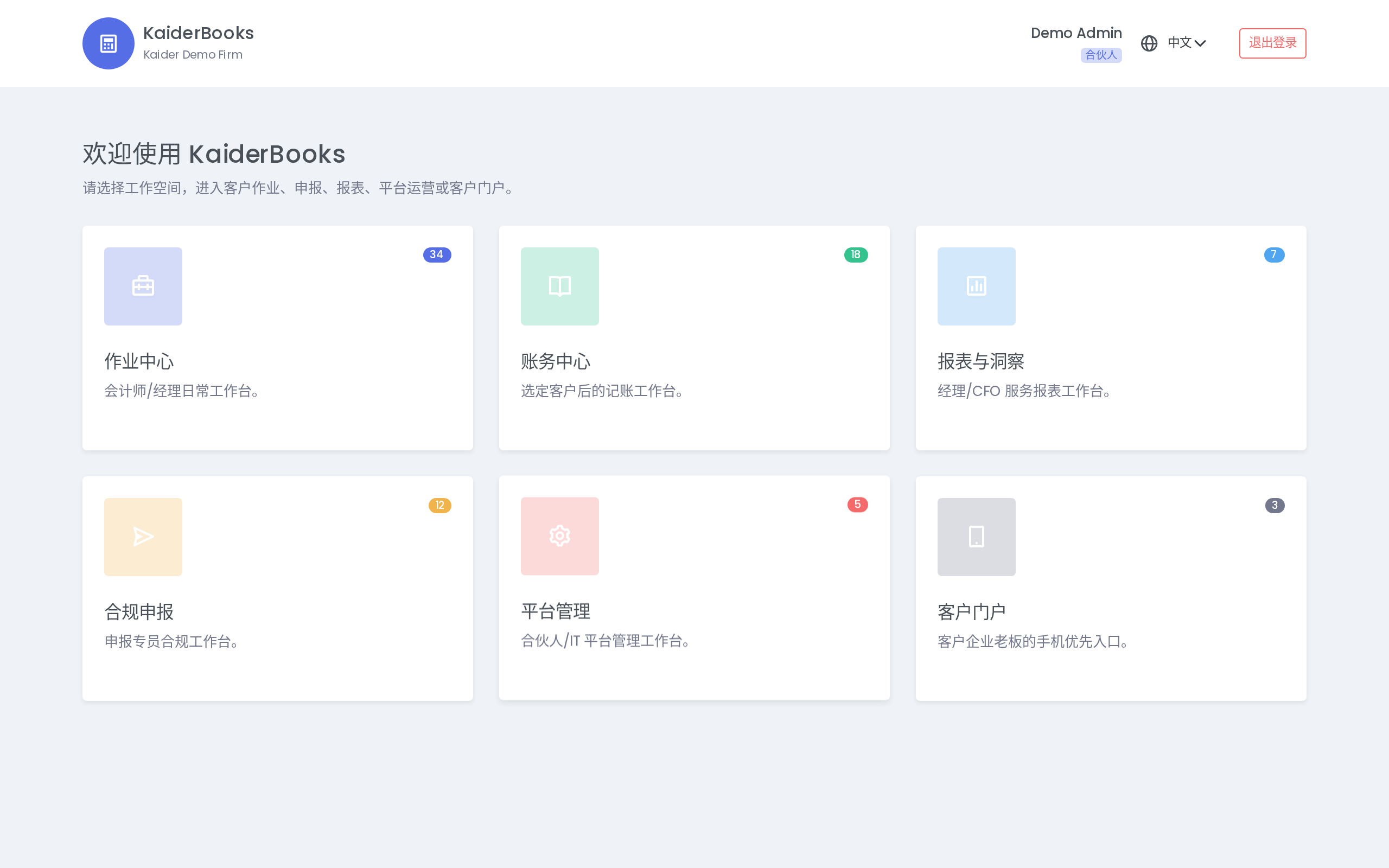Click the 申报专员合规工作台 description
The width and height of the screenshot is (1389, 868).
point(171,641)
